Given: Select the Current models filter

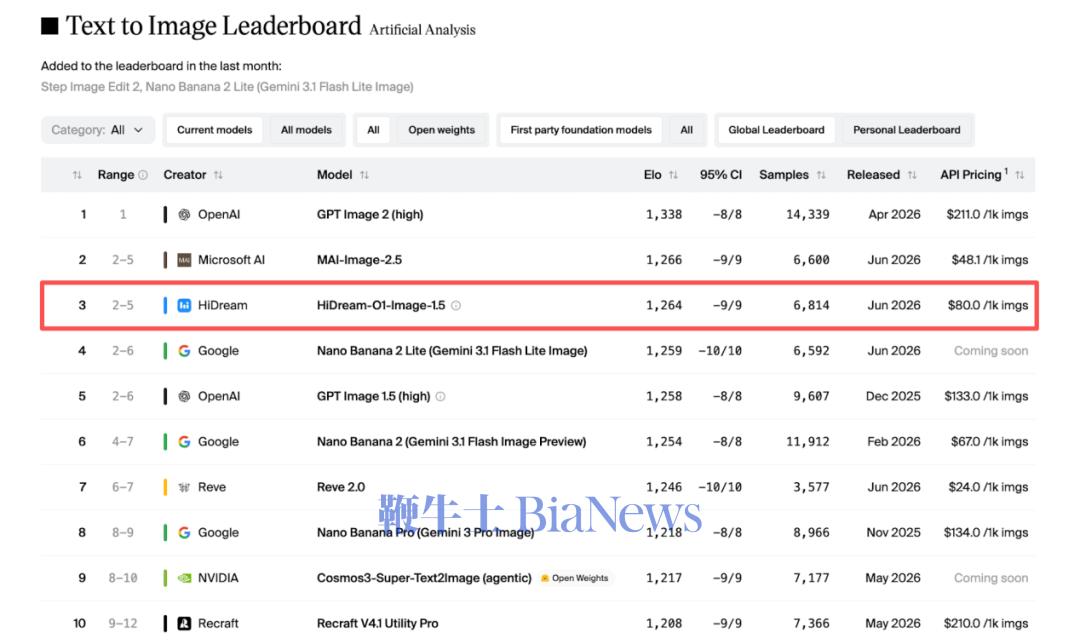Looking at the screenshot, I should tap(214, 129).
